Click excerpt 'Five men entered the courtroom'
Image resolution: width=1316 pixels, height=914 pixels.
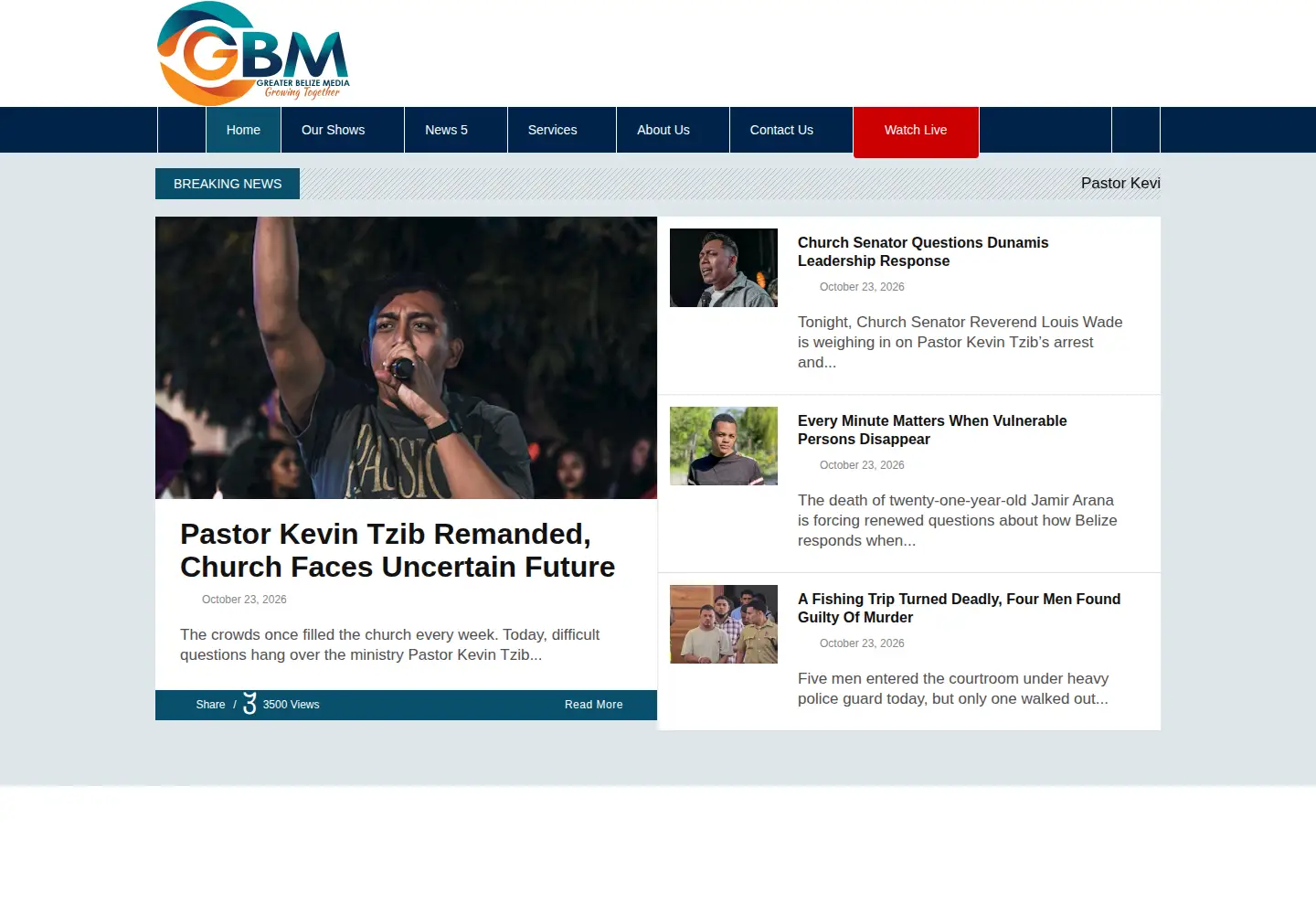click(953, 688)
